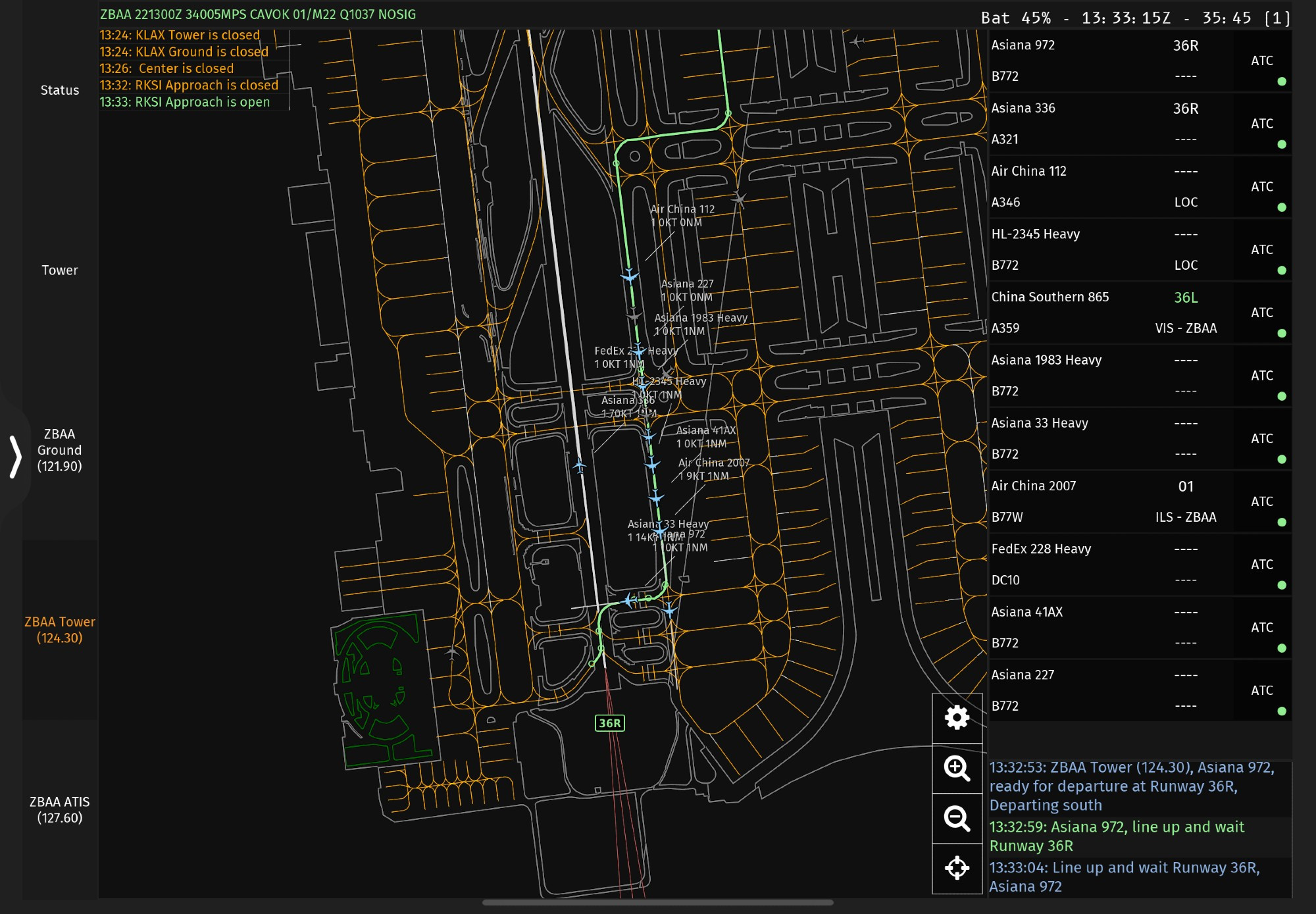
Task: Click ILS - ZBAA value for Air China 2007
Action: [1186, 517]
